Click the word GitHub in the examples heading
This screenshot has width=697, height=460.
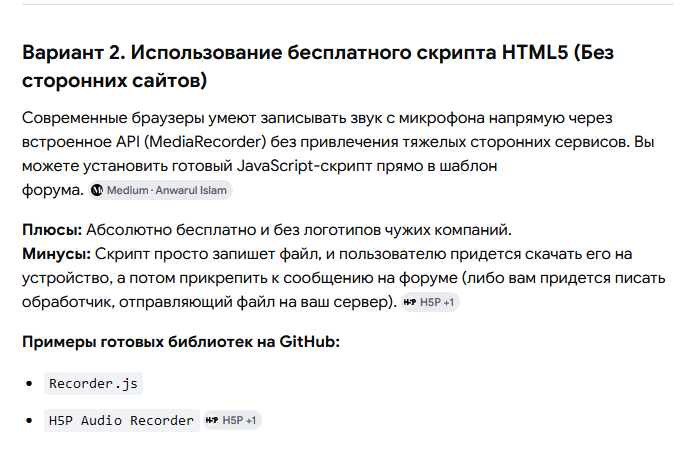307,342
